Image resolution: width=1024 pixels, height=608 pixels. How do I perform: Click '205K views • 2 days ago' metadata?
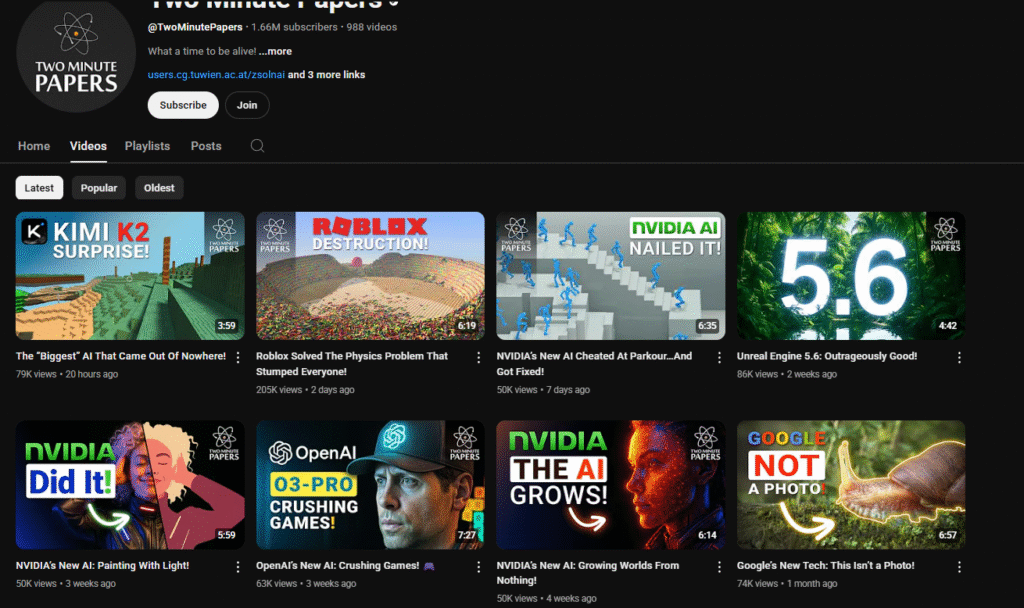305,390
